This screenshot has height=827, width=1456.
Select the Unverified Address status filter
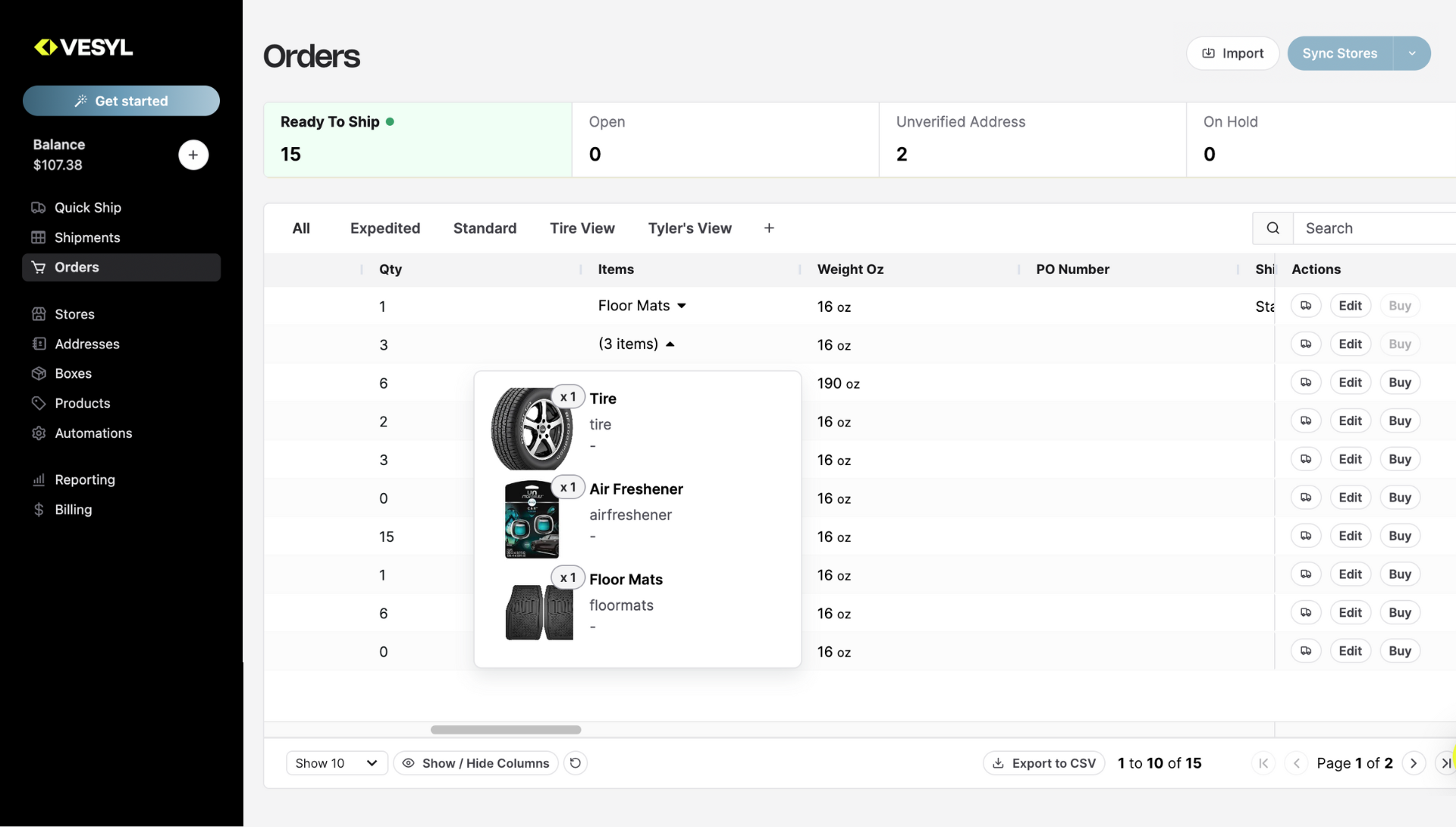click(x=1031, y=140)
